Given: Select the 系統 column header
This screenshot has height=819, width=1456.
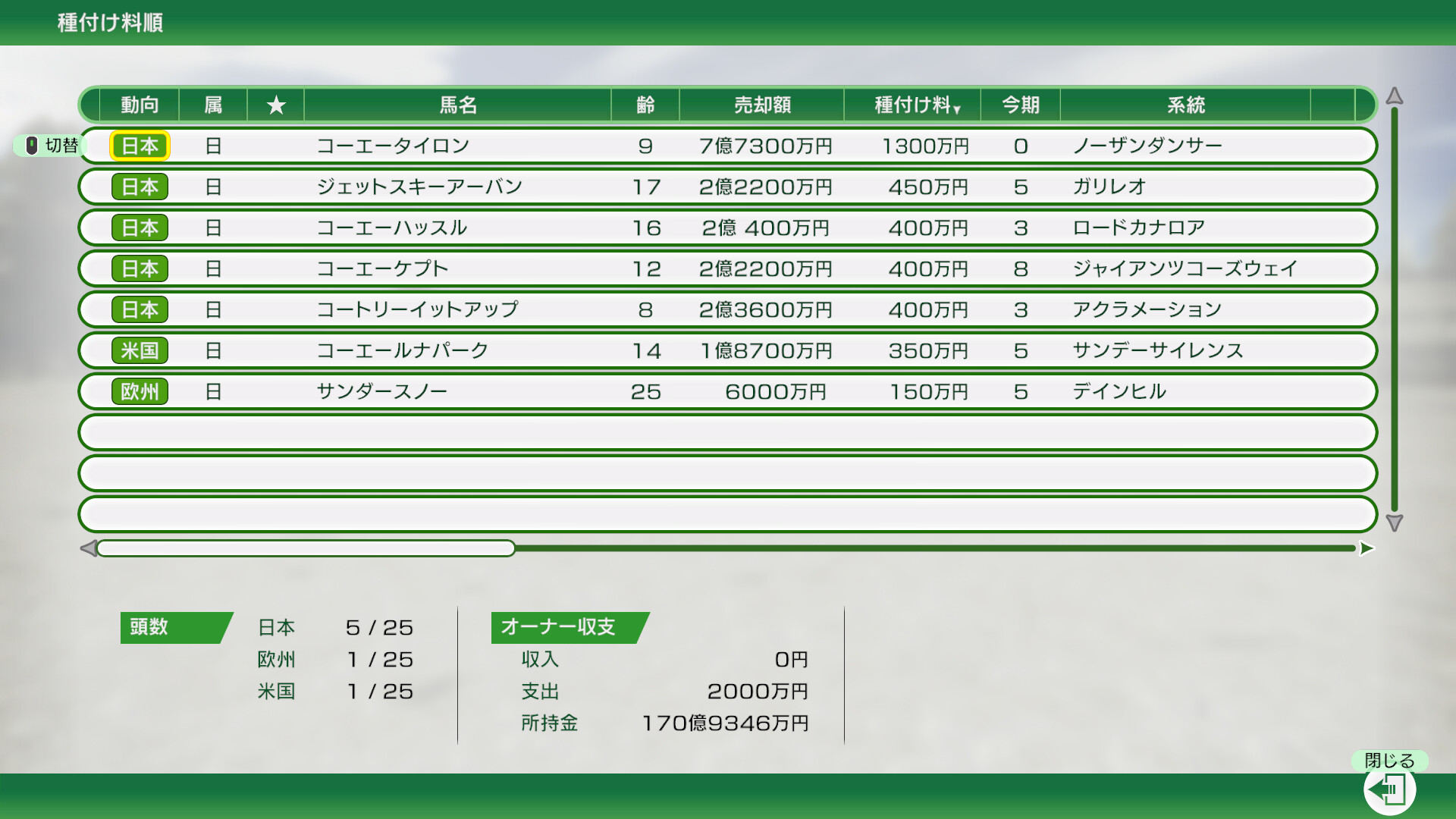Looking at the screenshot, I should [x=1185, y=105].
